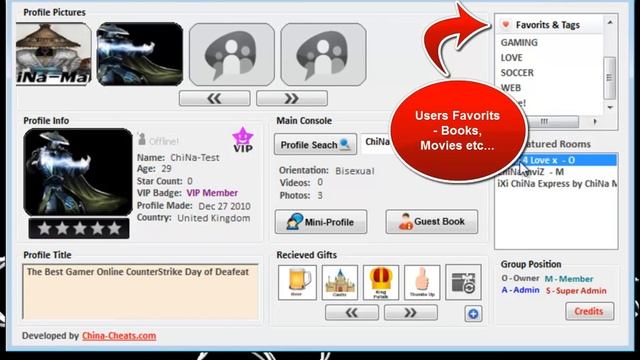The width and height of the screenshot is (640, 360).
Task: Click Favorits vertical scrollbar thumb
Action: tap(609, 78)
